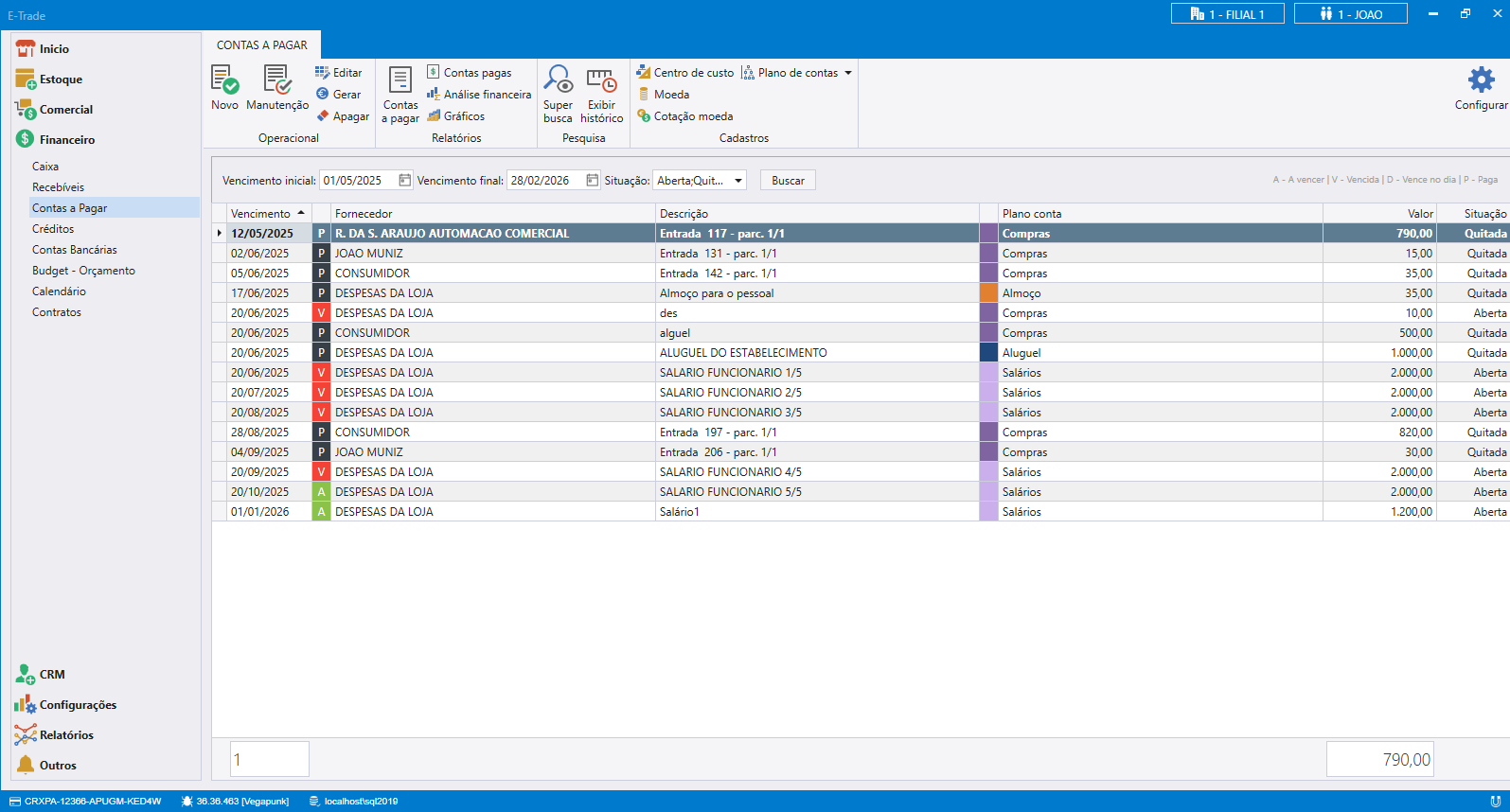Open the Manutenção tool
Screen dimensions: 1510x812
[277, 80]
